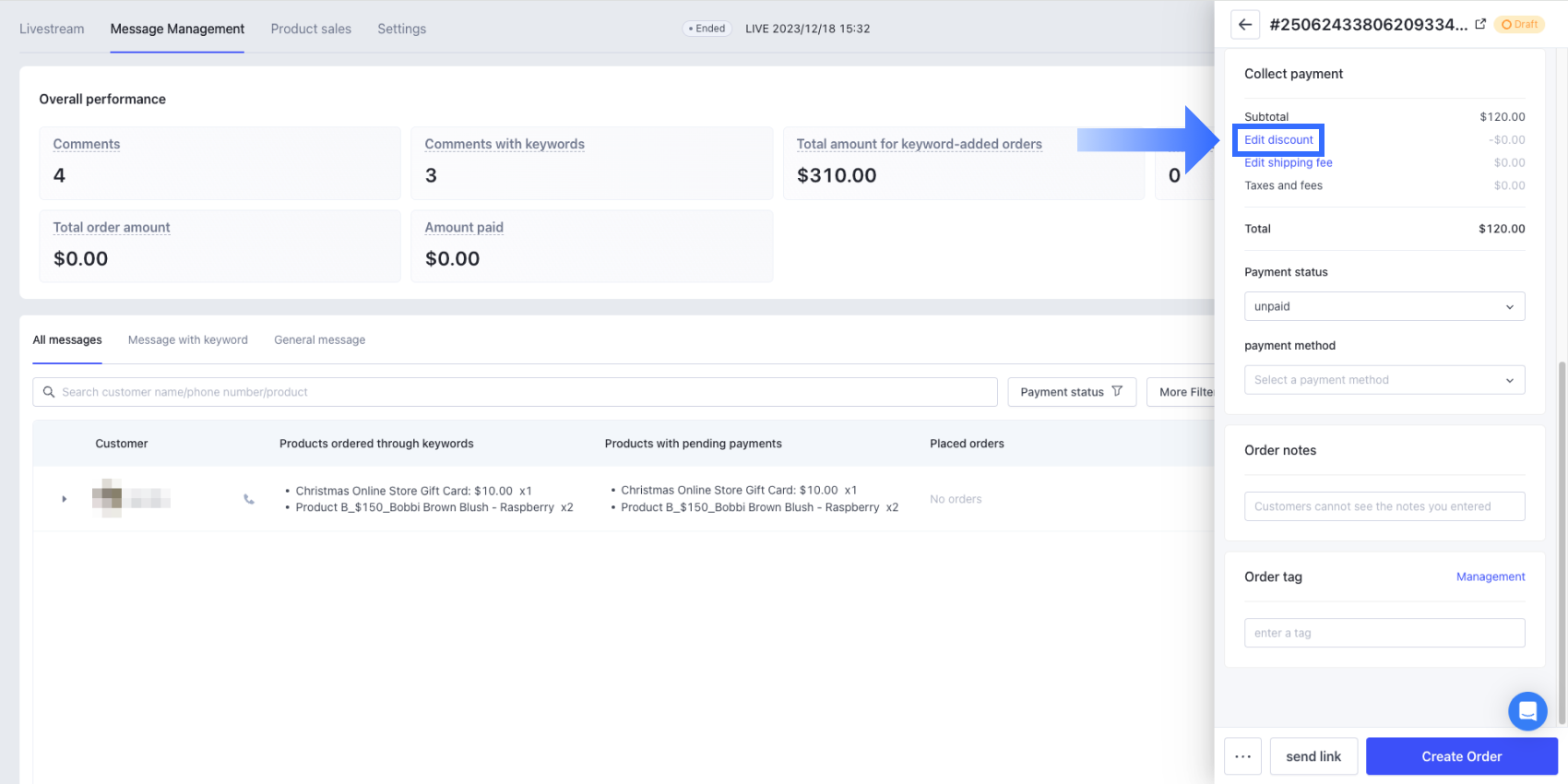Open the Select a payment method dropdown
1568x784 pixels.
point(1384,380)
